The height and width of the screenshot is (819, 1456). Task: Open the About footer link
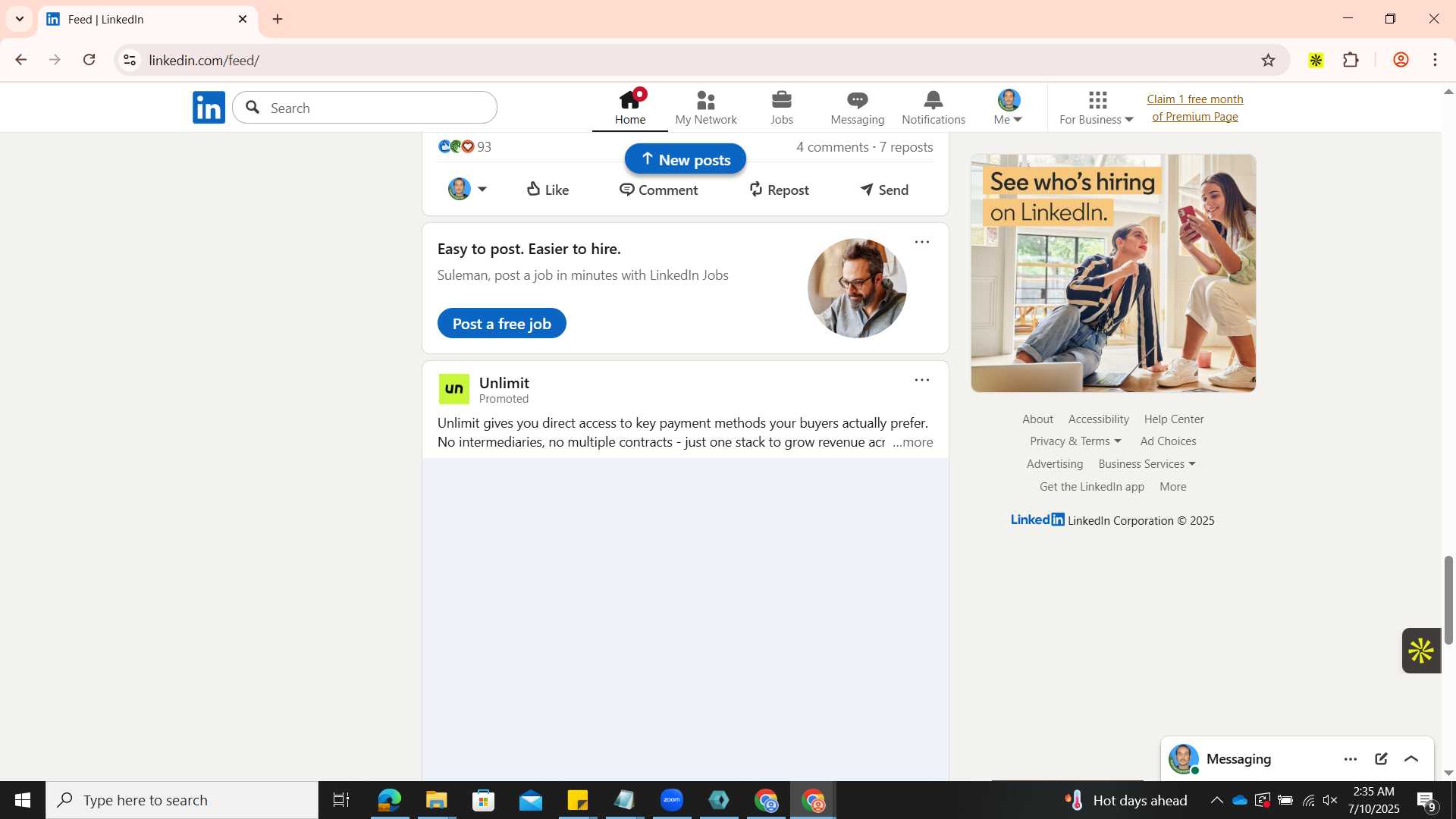coord(1037,419)
